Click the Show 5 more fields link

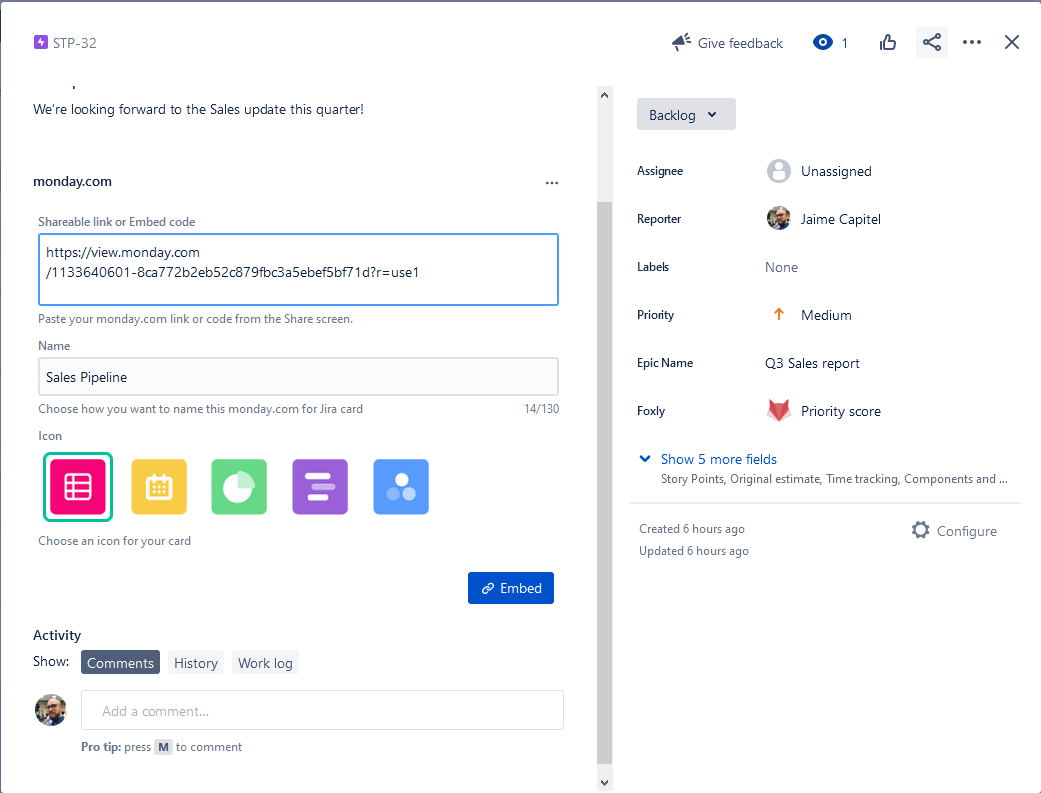[x=718, y=459]
